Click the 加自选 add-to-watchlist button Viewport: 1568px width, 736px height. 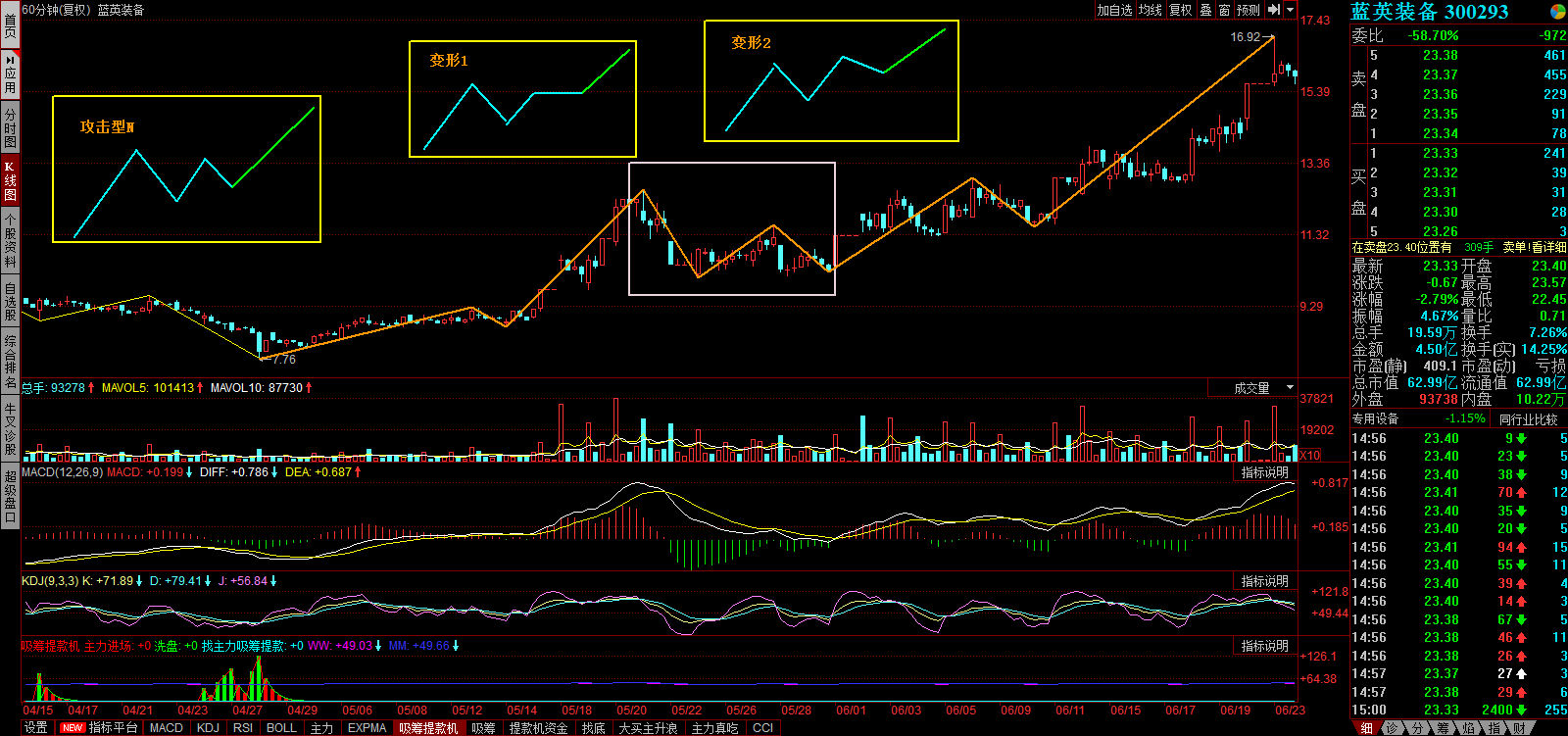(1114, 10)
